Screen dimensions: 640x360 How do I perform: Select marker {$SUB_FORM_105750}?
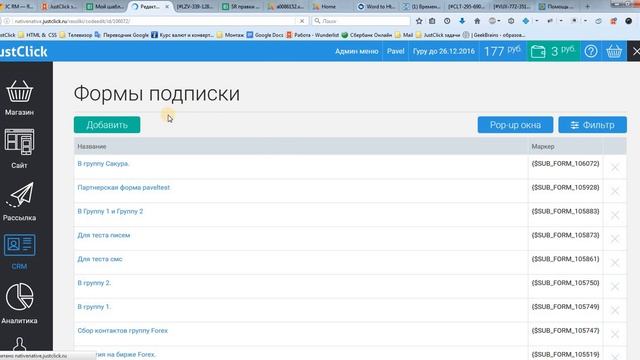coord(565,283)
